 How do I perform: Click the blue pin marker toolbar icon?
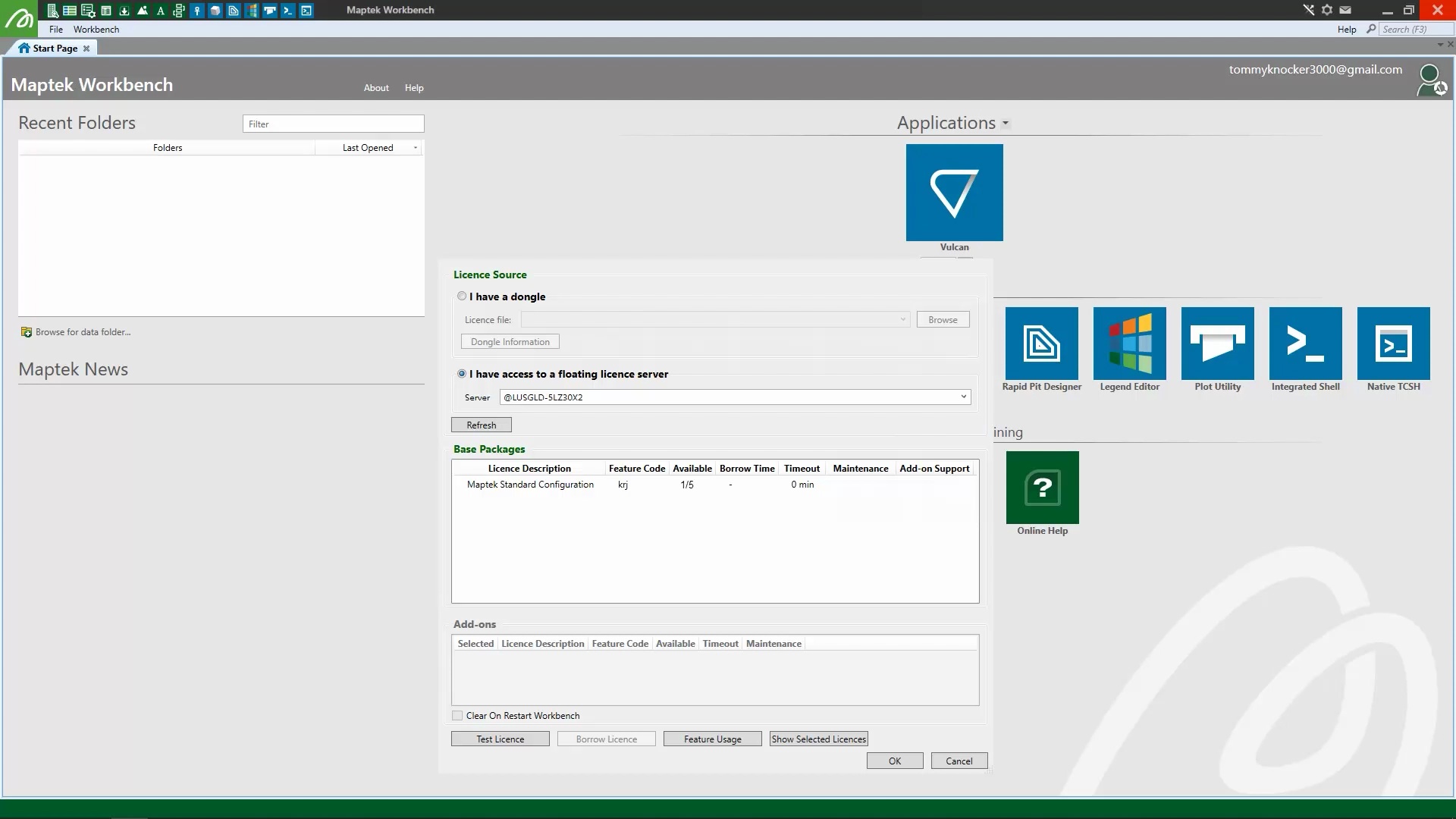click(x=197, y=11)
